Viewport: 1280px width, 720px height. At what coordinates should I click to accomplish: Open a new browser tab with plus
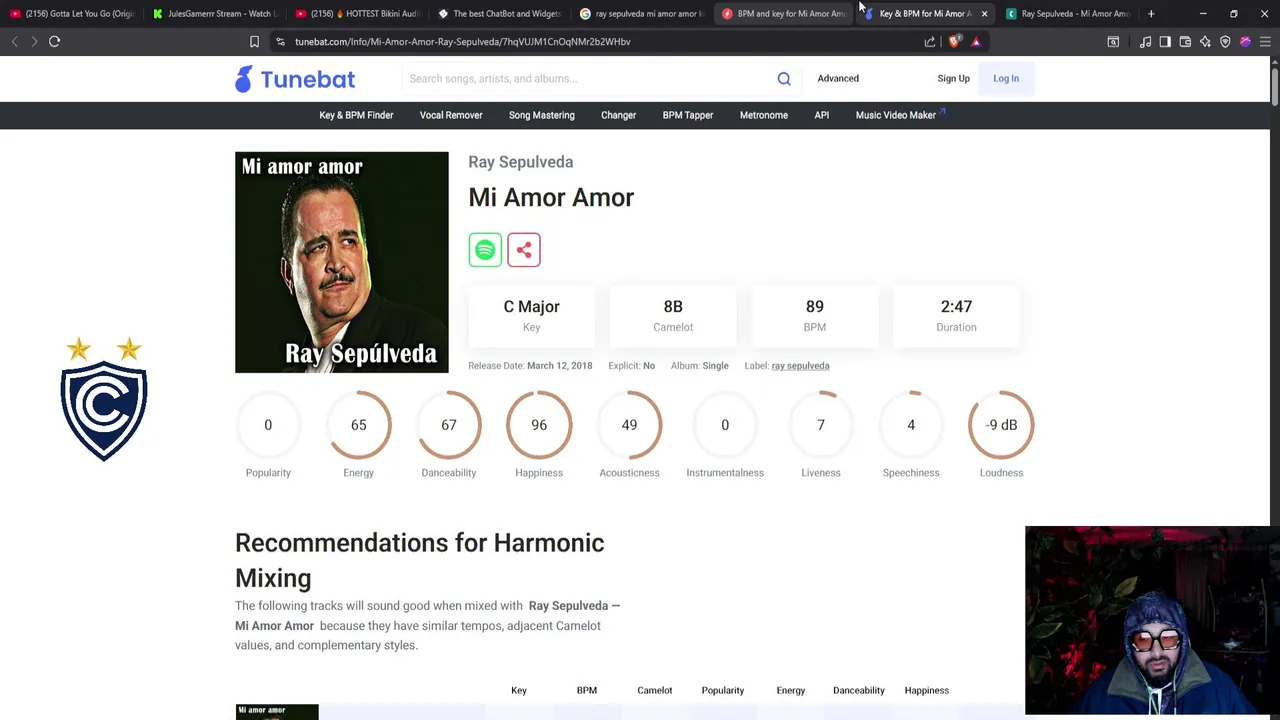[1151, 14]
